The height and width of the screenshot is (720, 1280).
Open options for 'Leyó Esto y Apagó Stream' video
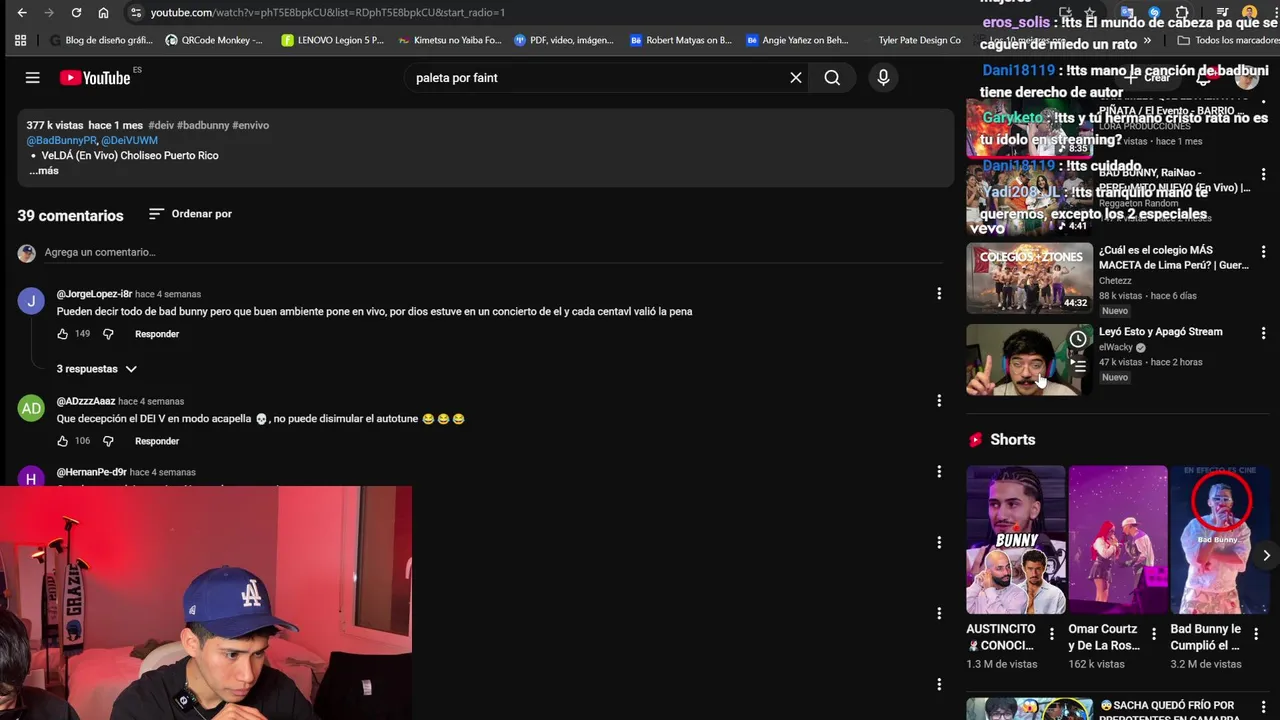pyautogui.click(x=1263, y=333)
